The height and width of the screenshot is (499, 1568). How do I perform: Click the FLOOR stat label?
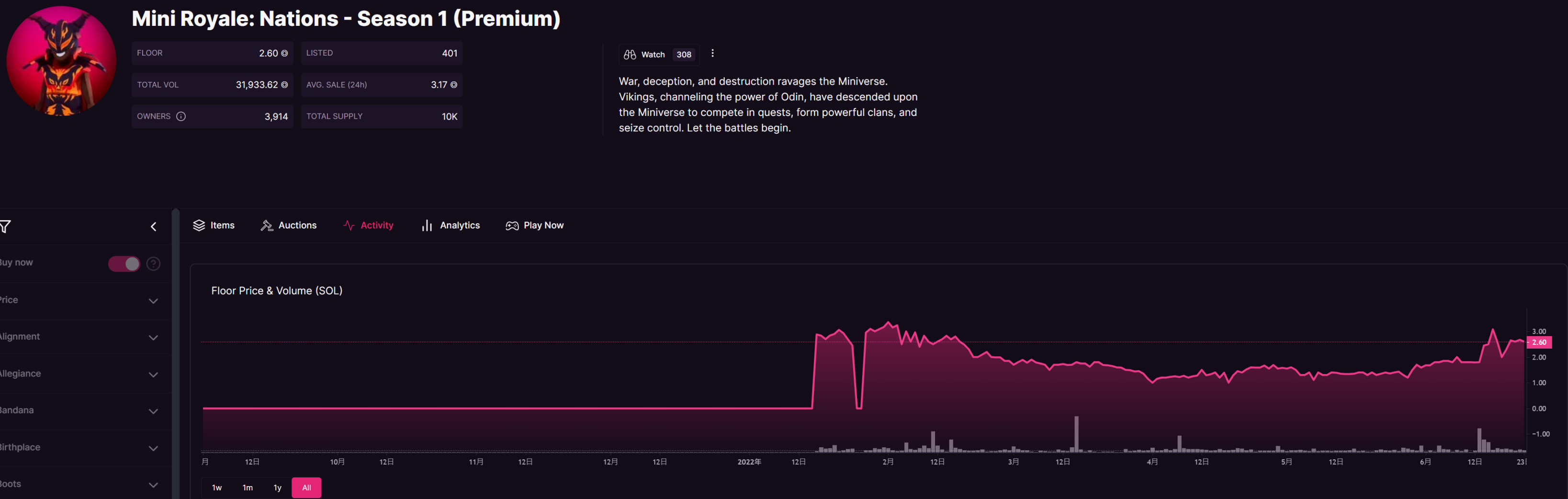click(150, 53)
